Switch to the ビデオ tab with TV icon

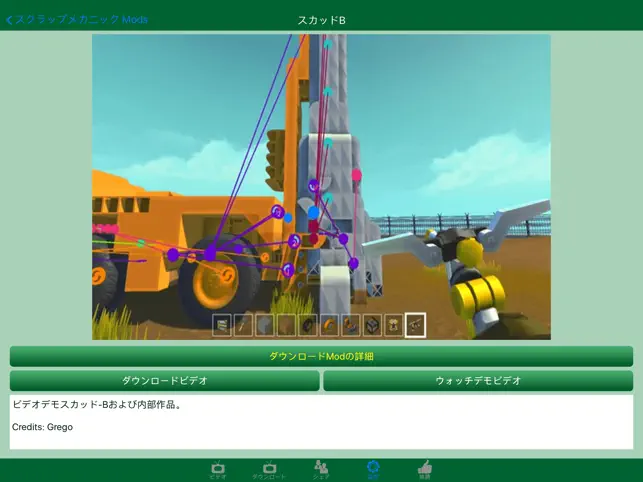point(218,470)
